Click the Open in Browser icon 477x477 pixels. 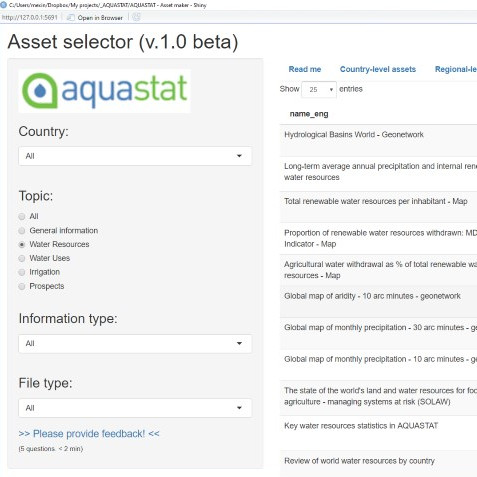[x=70, y=17]
